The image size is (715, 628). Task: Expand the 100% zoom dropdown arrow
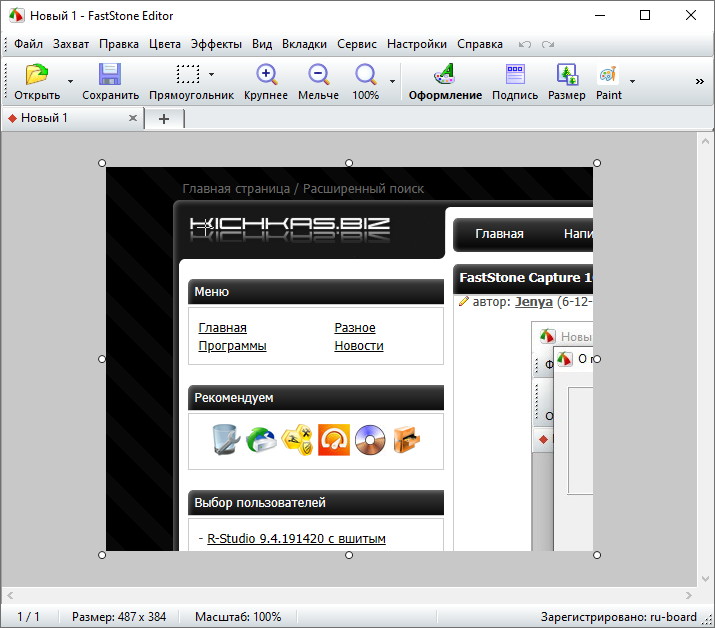(x=392, y=81)
